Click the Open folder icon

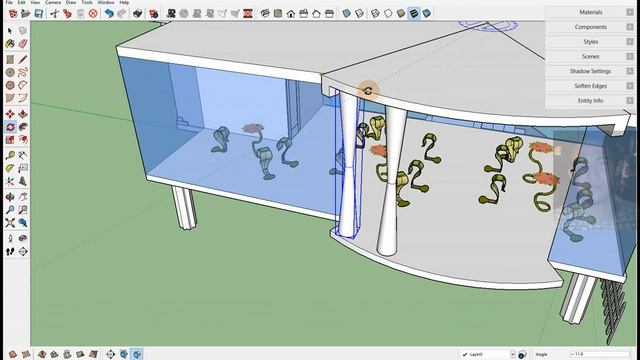(x=25, y=13)
